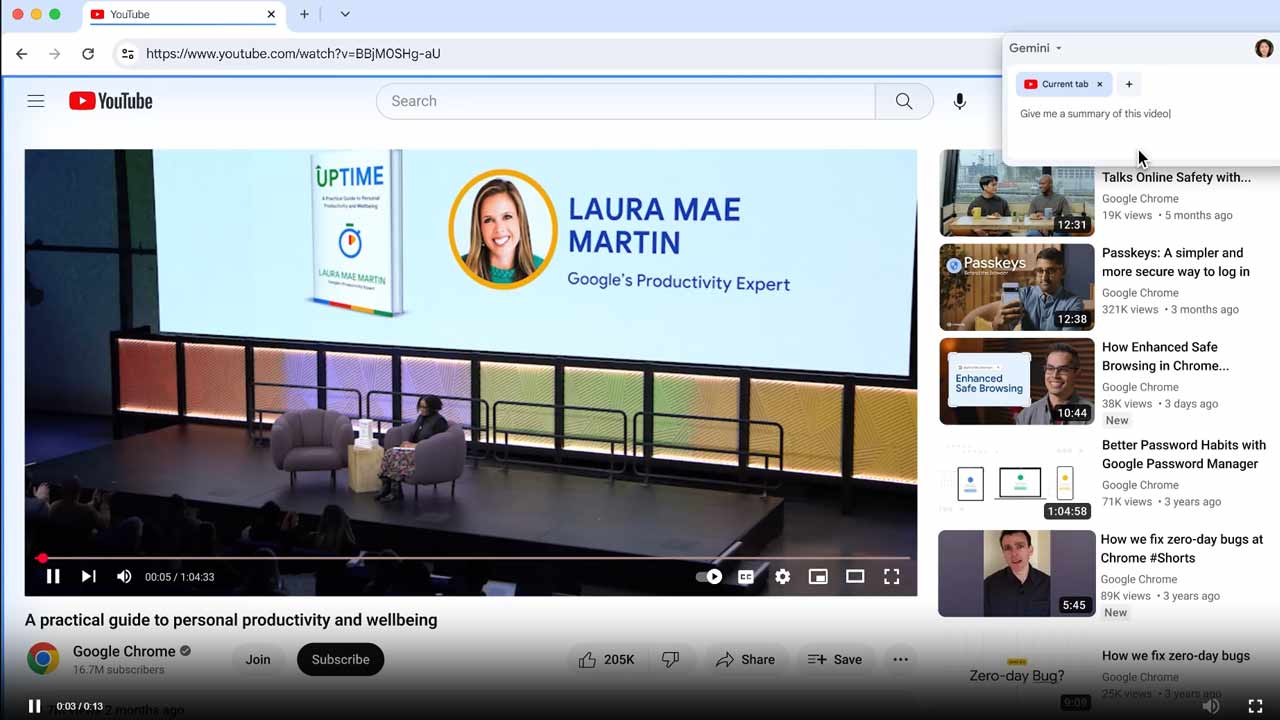
Task: Start voice search with the microphone icon
Action: click(x=959, y=101)
